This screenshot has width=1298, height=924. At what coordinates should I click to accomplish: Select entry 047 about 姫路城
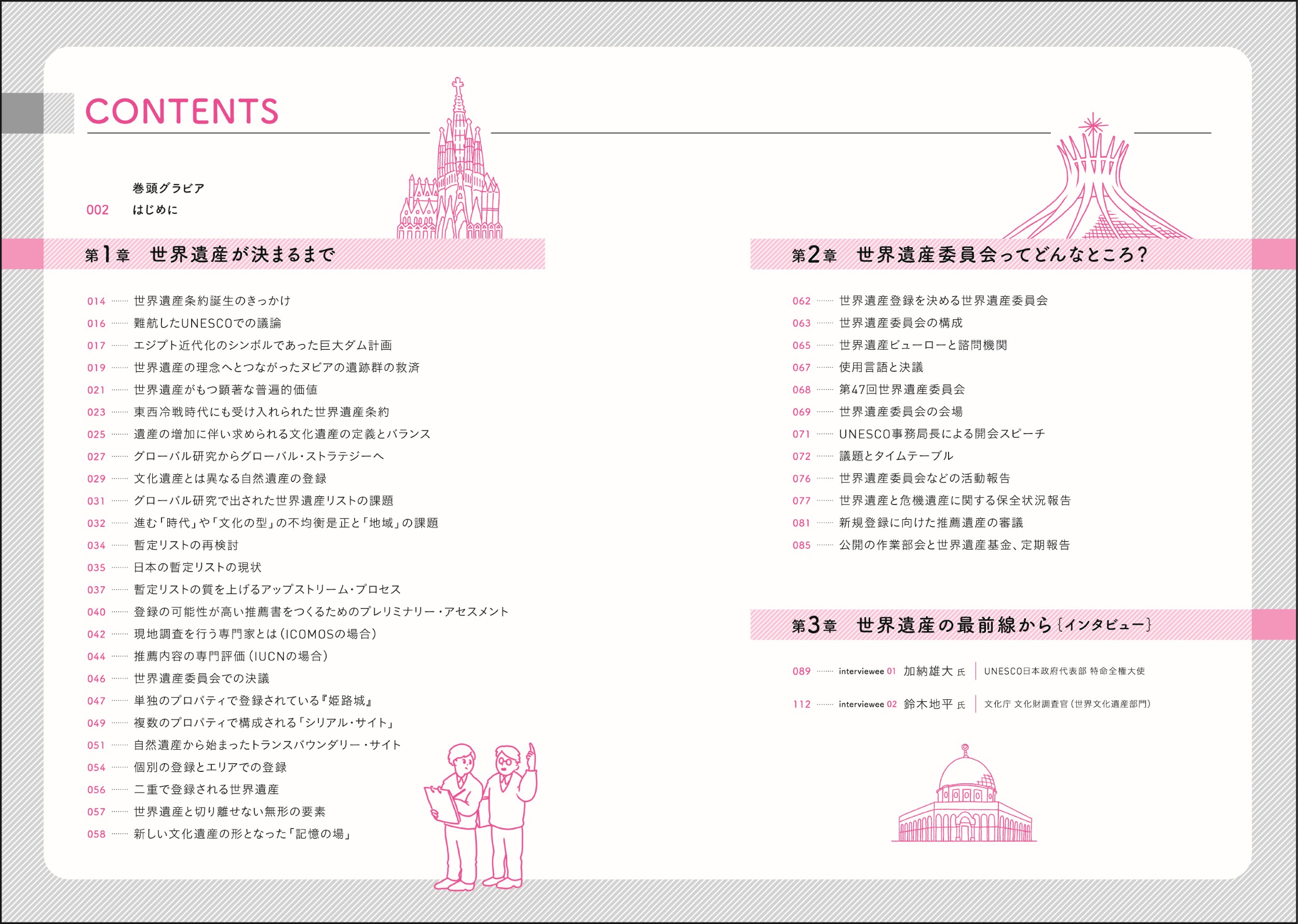(231, 700)
